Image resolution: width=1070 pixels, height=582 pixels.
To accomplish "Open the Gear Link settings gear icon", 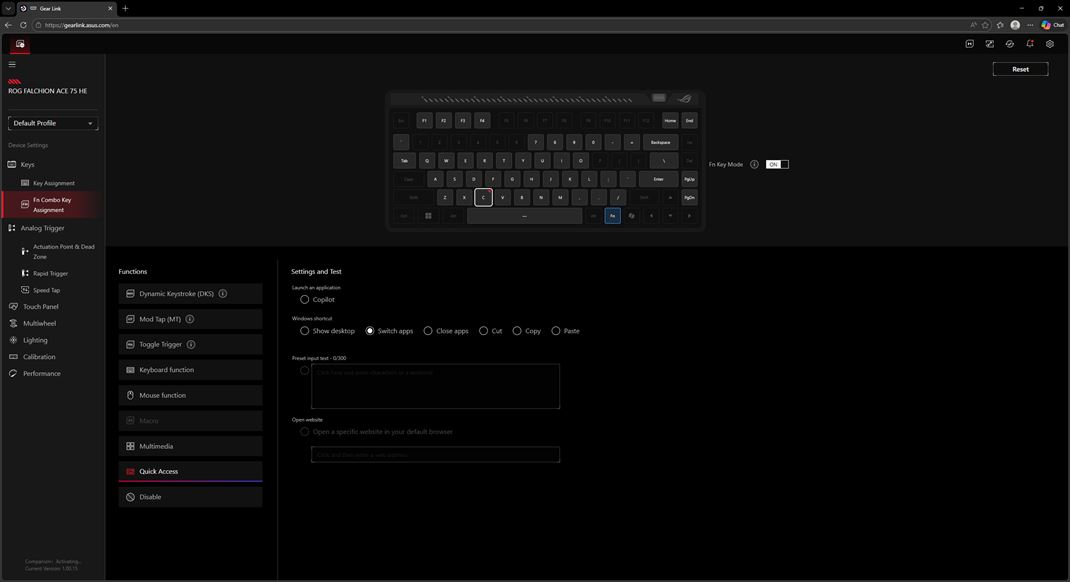I will coord(1049,44).
